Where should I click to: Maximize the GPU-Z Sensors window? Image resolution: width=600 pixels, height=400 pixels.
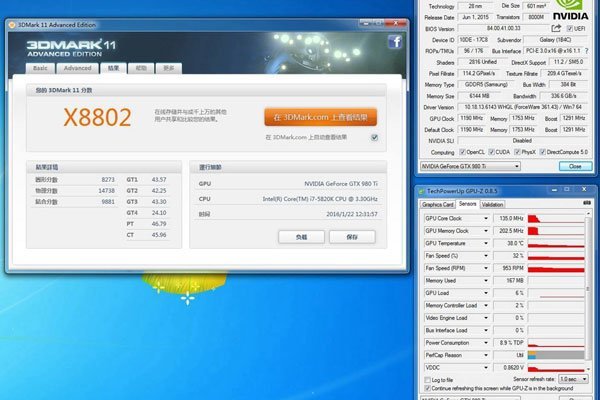coord(567,190)
